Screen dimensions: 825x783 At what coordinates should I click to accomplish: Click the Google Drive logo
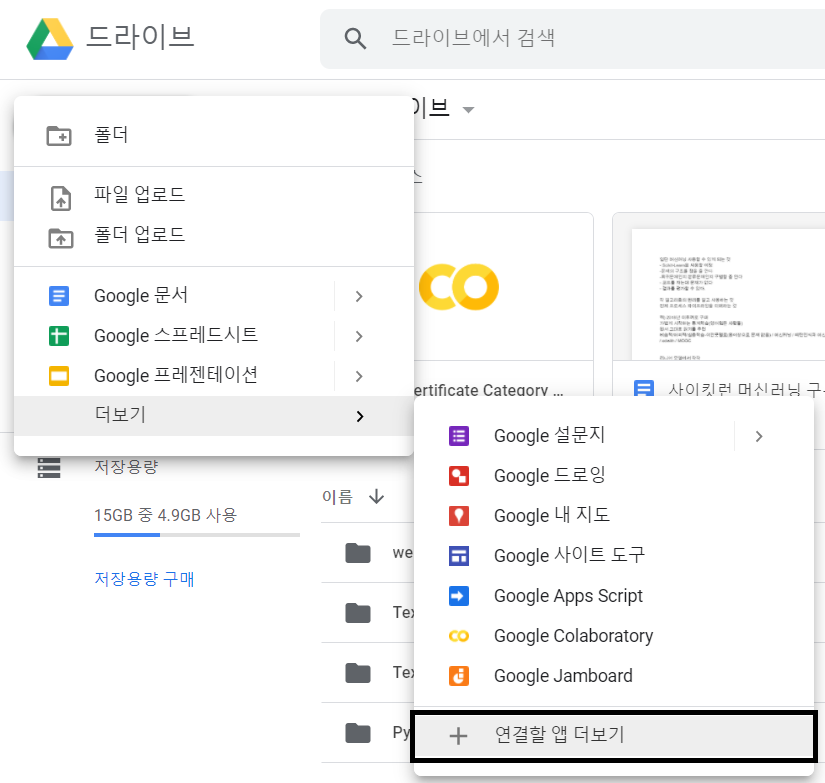pos(50,39)
